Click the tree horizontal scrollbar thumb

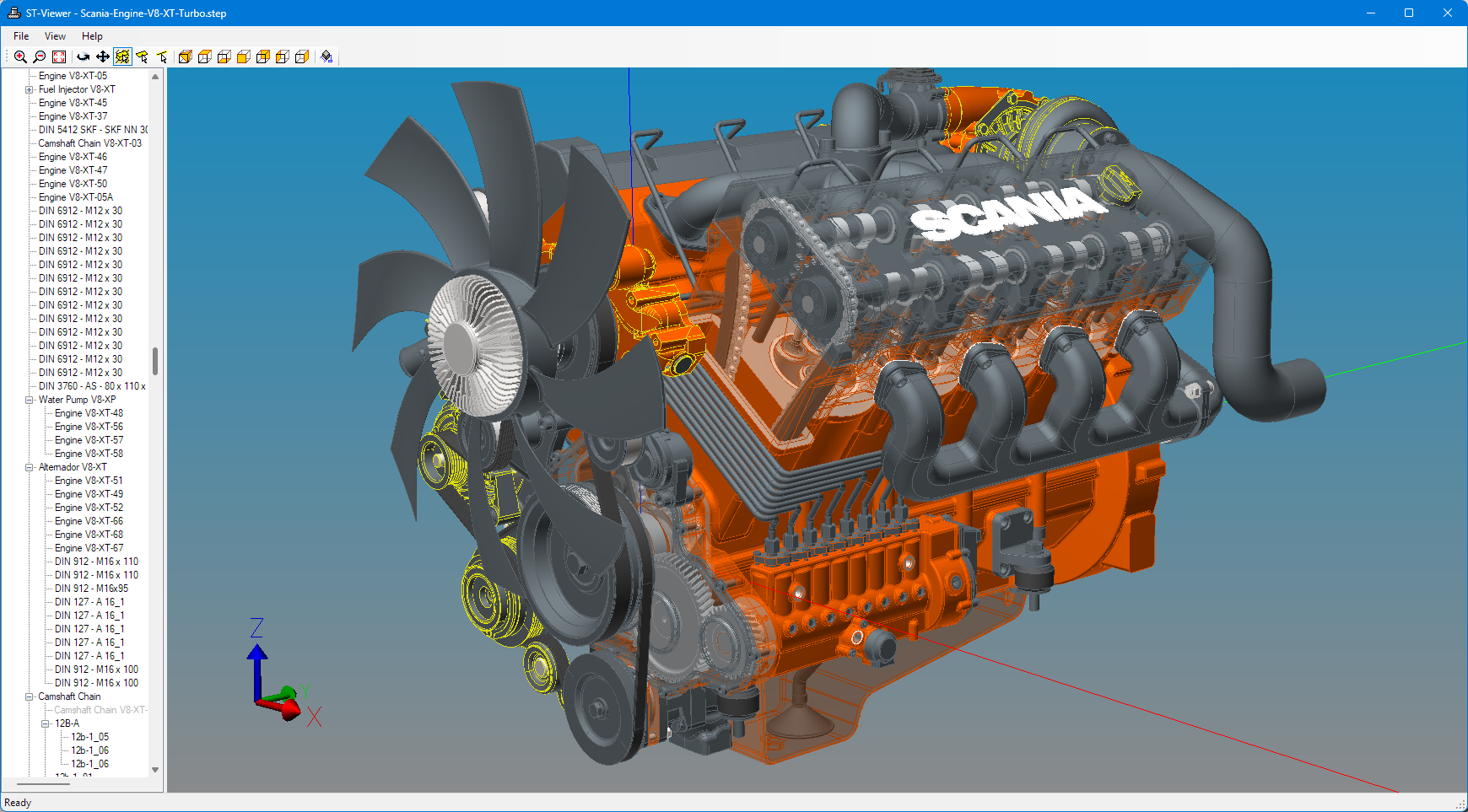[43, 784]
